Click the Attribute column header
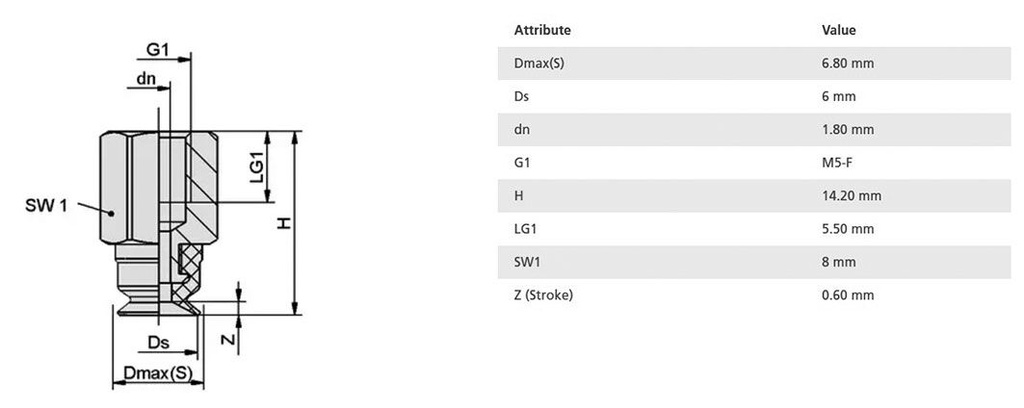The width and height of the screenshot is (1024, 408). click(542, 30)
